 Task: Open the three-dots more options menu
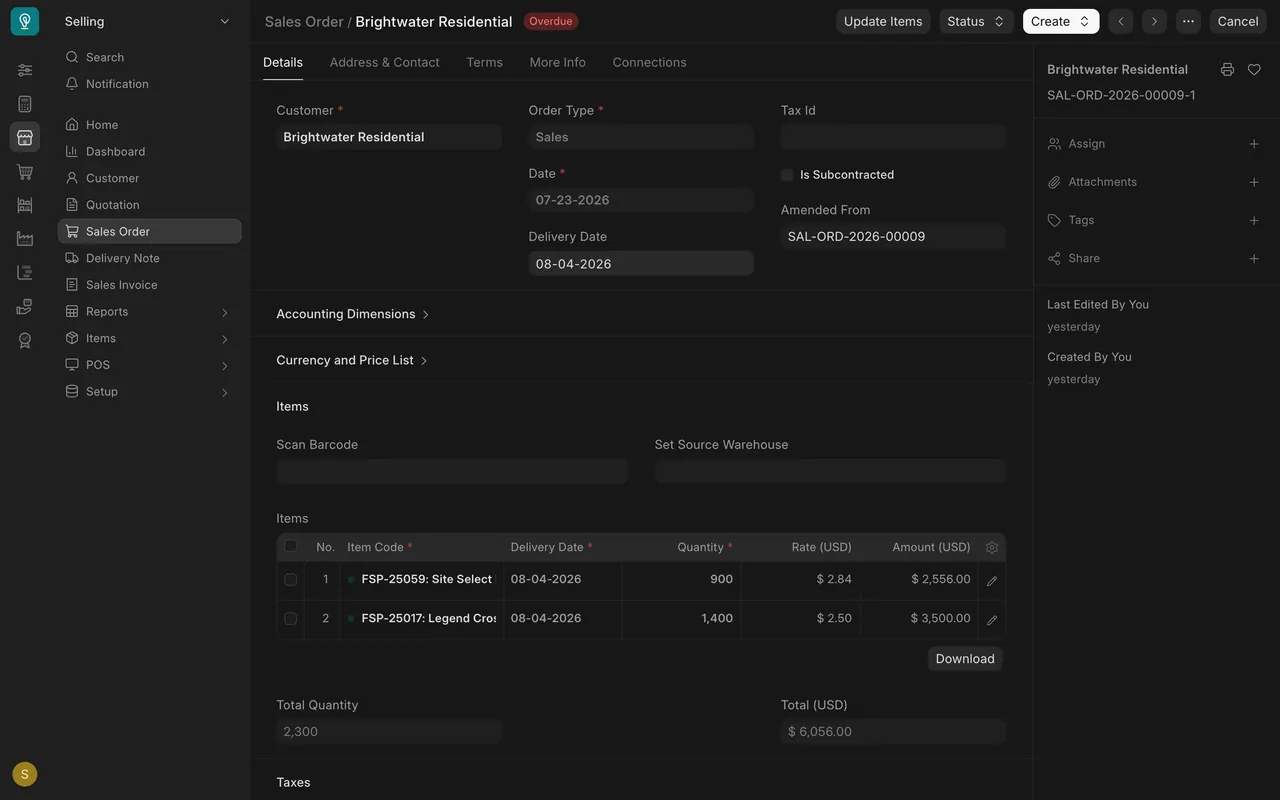[1188, 21]
